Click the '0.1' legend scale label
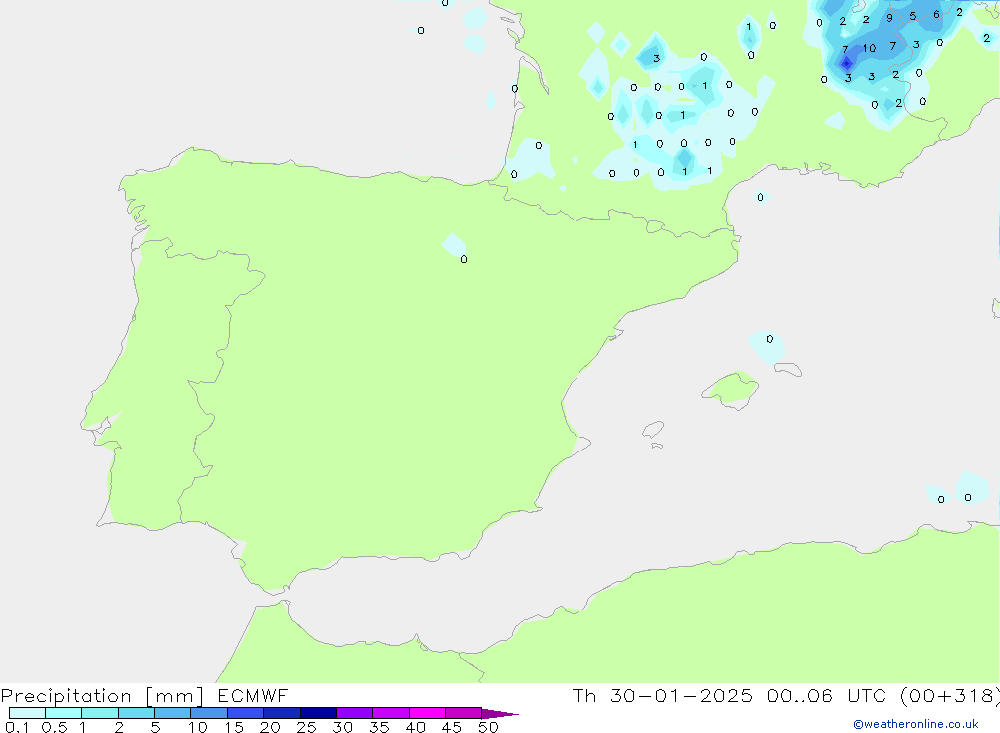Screen dimensions: 1000x733 (17, 727)
